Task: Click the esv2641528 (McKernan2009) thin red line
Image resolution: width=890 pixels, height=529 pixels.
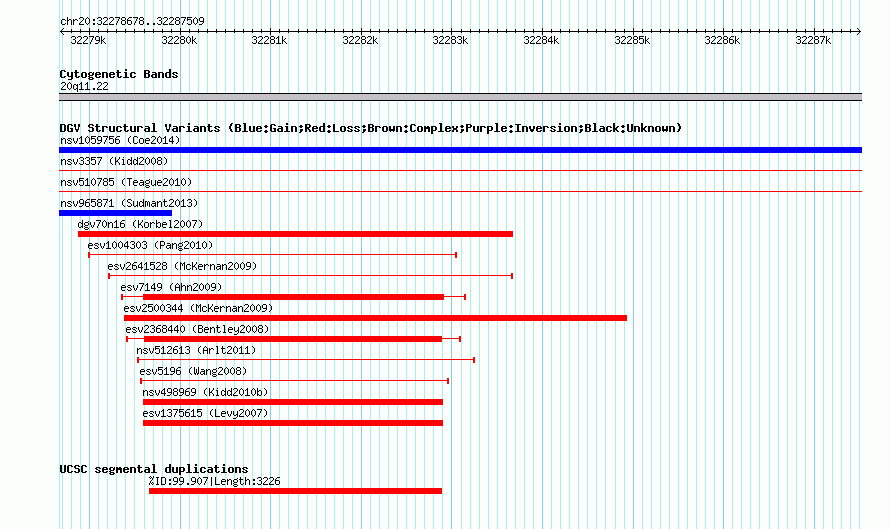Action: [310, 276]
